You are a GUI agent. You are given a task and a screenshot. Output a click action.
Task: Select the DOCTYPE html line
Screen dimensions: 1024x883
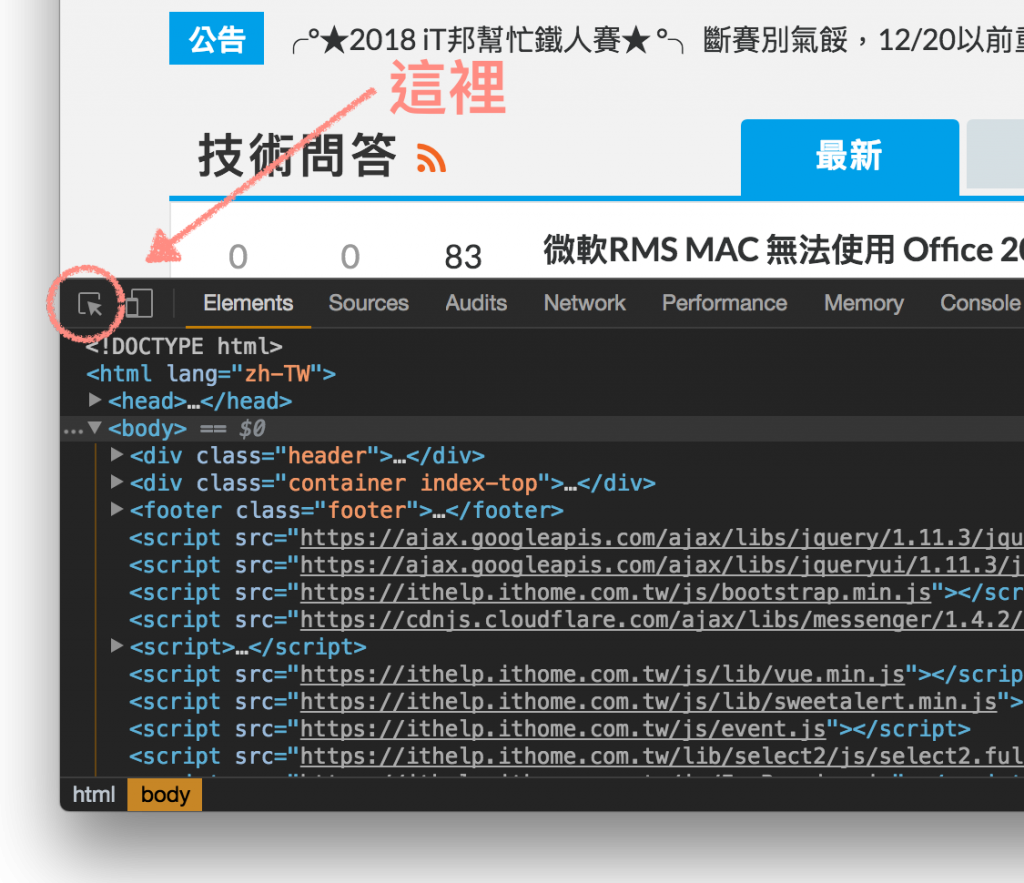click(184, 346)
